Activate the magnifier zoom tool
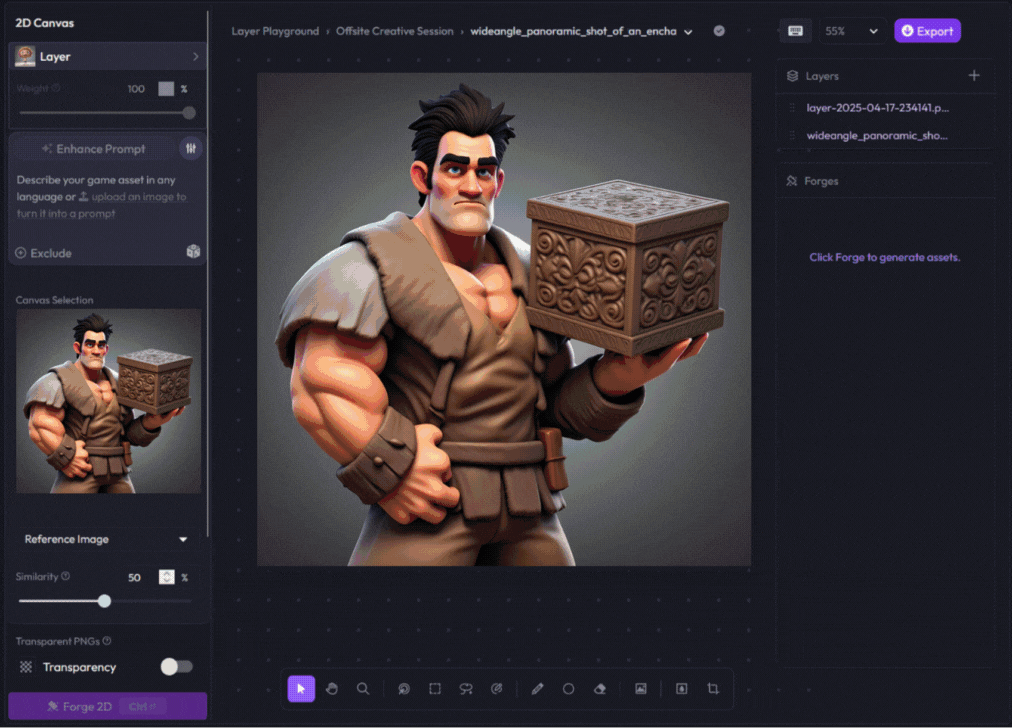This screenshot has width=1012, height=728. (x=363, y=689)
